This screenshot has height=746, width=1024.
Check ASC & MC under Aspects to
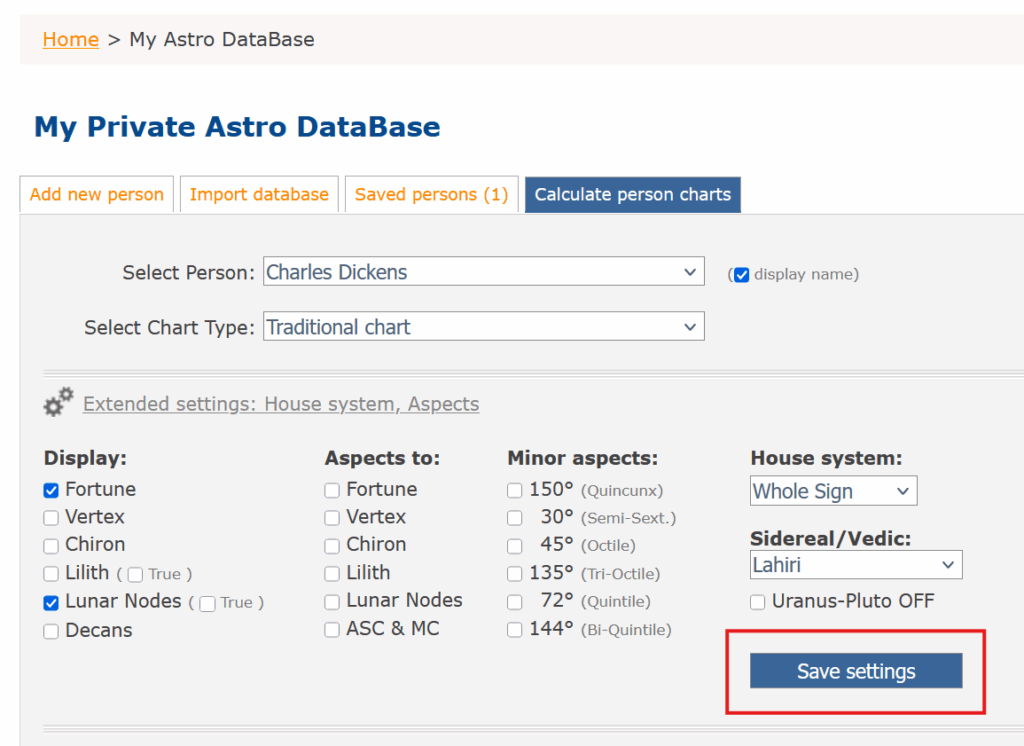[332, 630]
